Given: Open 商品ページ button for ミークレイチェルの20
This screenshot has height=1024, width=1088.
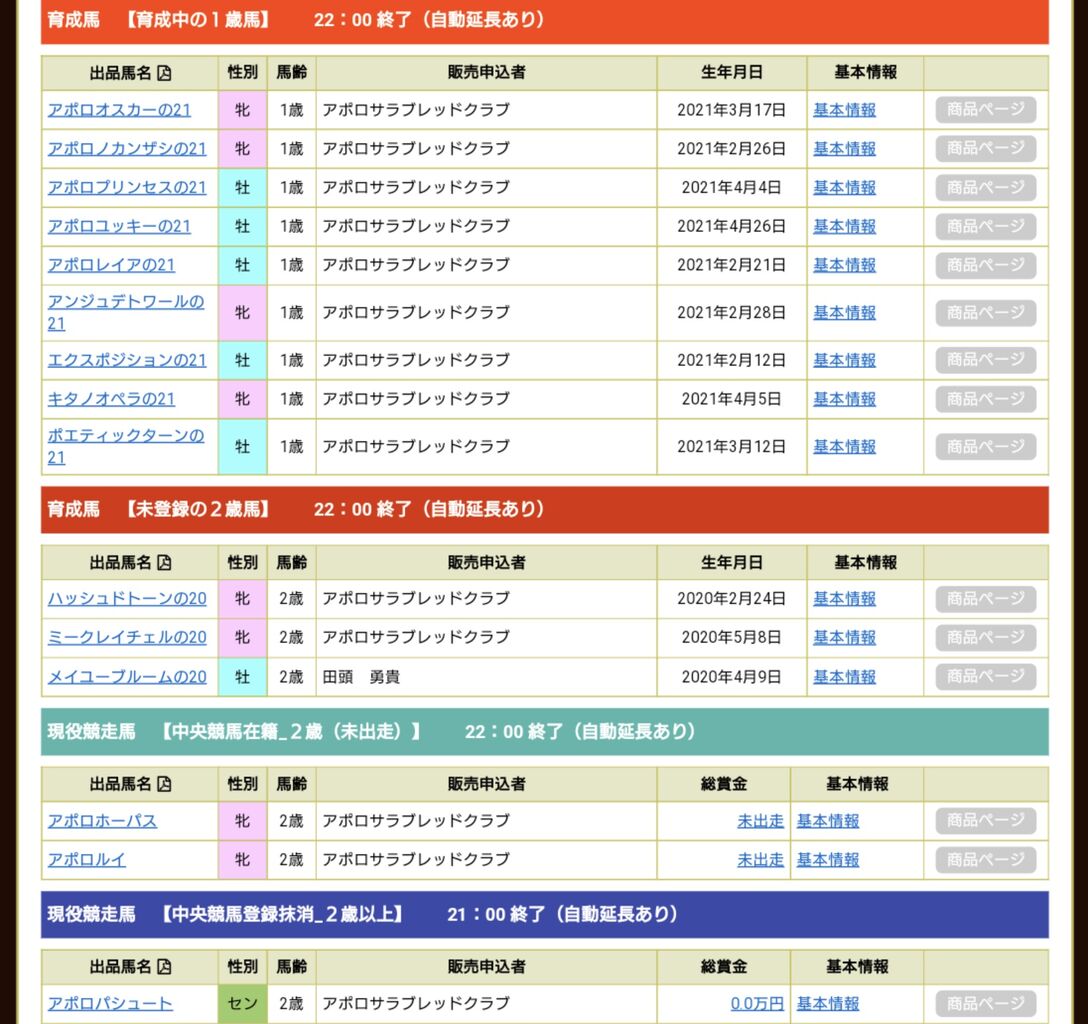Looking at the screenshot, I should (x=985, y=638).
